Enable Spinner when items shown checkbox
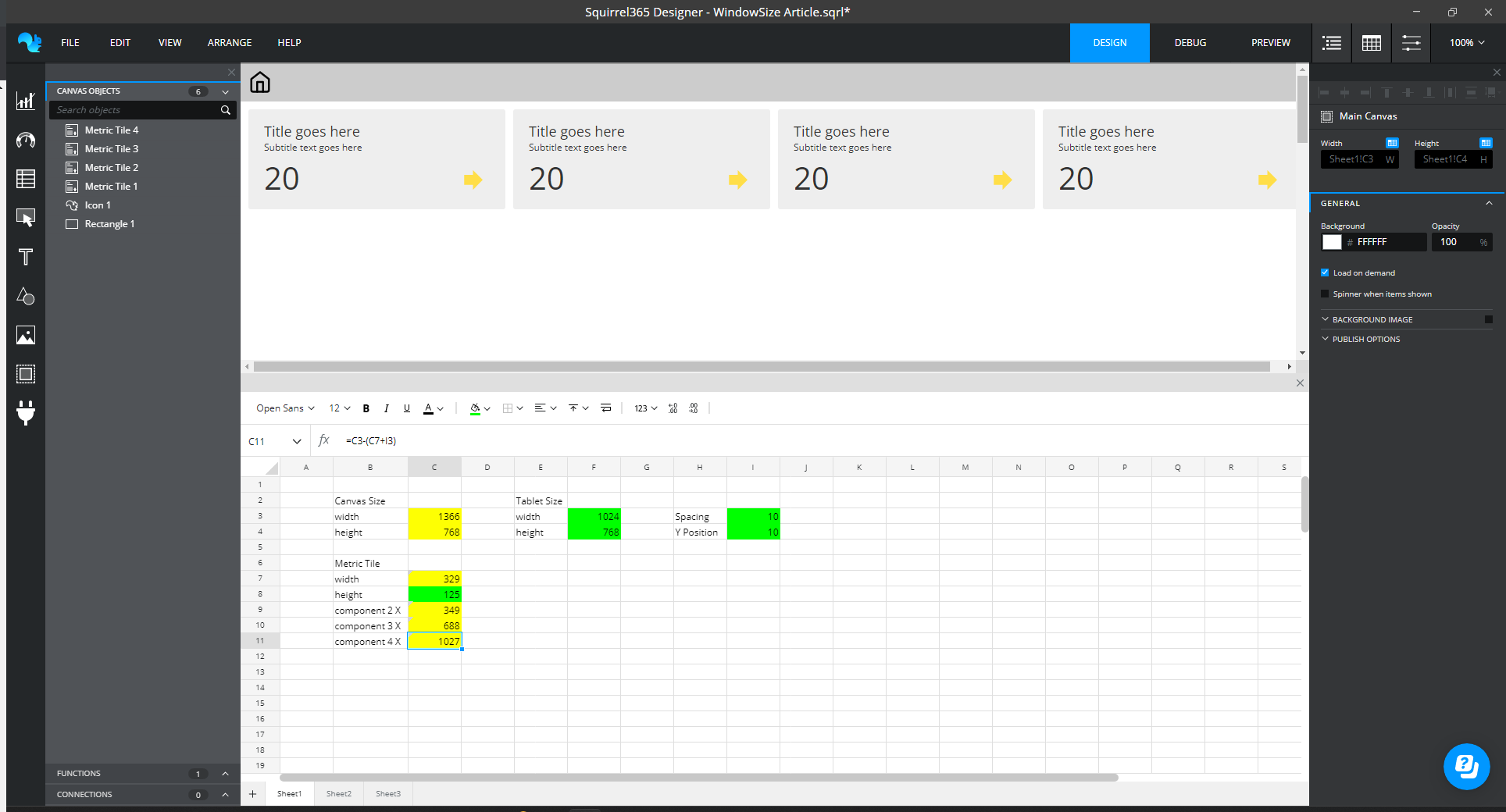This screenshot has height=812, width=1506. point(1325,294)
